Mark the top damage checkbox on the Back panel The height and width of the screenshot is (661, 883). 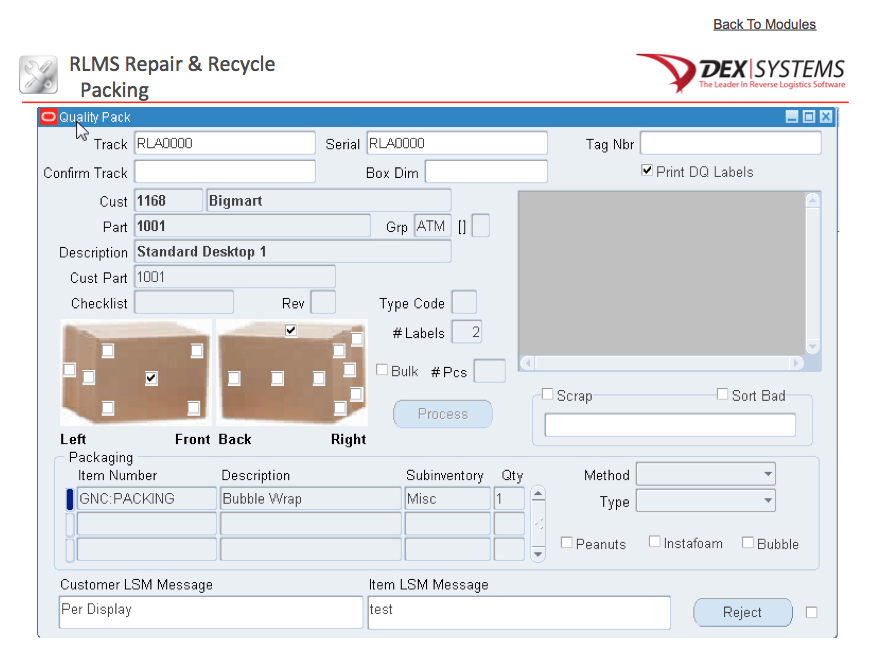click(x=290, y=330)
